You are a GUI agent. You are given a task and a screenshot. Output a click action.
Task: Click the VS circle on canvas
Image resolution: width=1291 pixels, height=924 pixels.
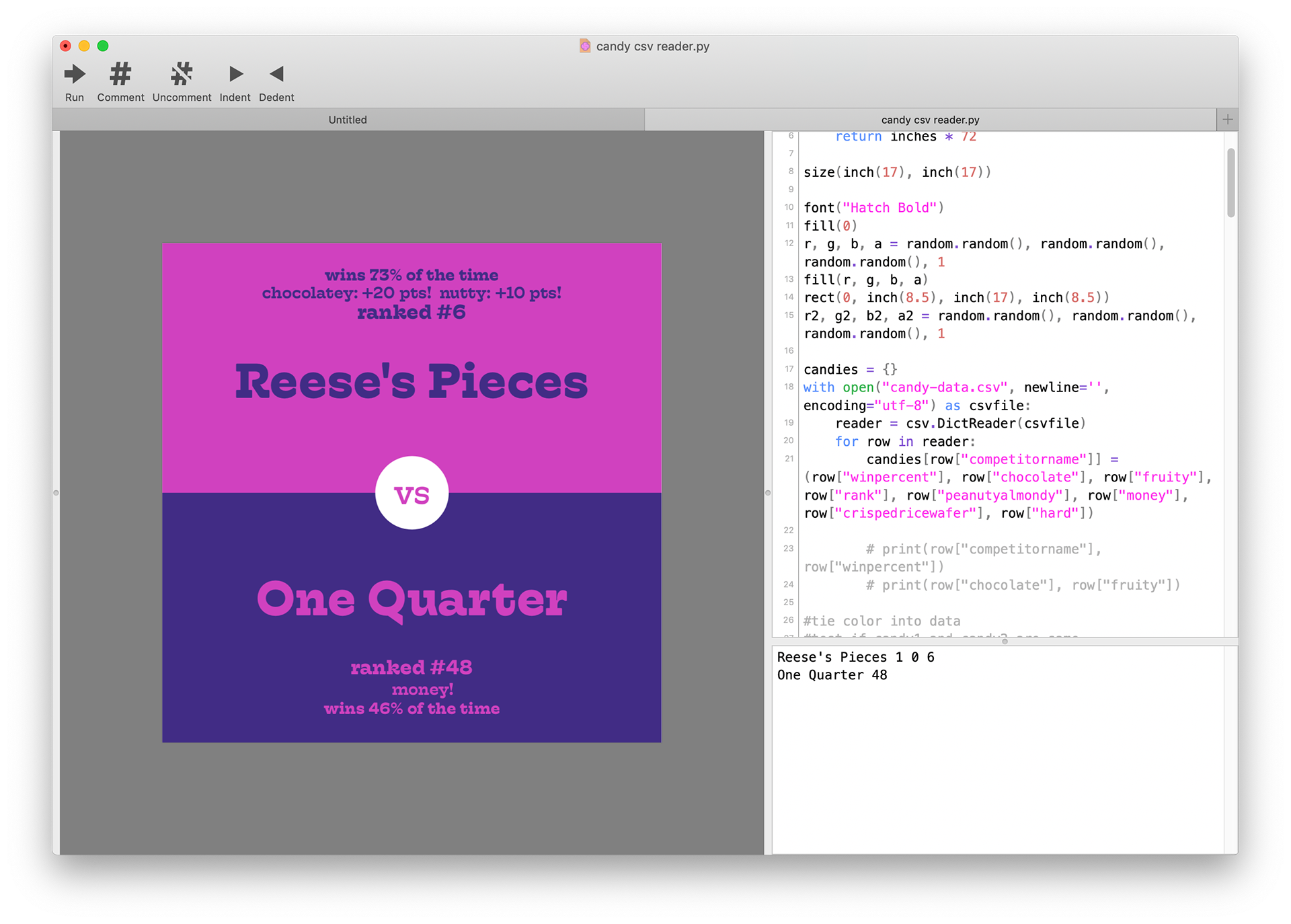tap(412, 494)
